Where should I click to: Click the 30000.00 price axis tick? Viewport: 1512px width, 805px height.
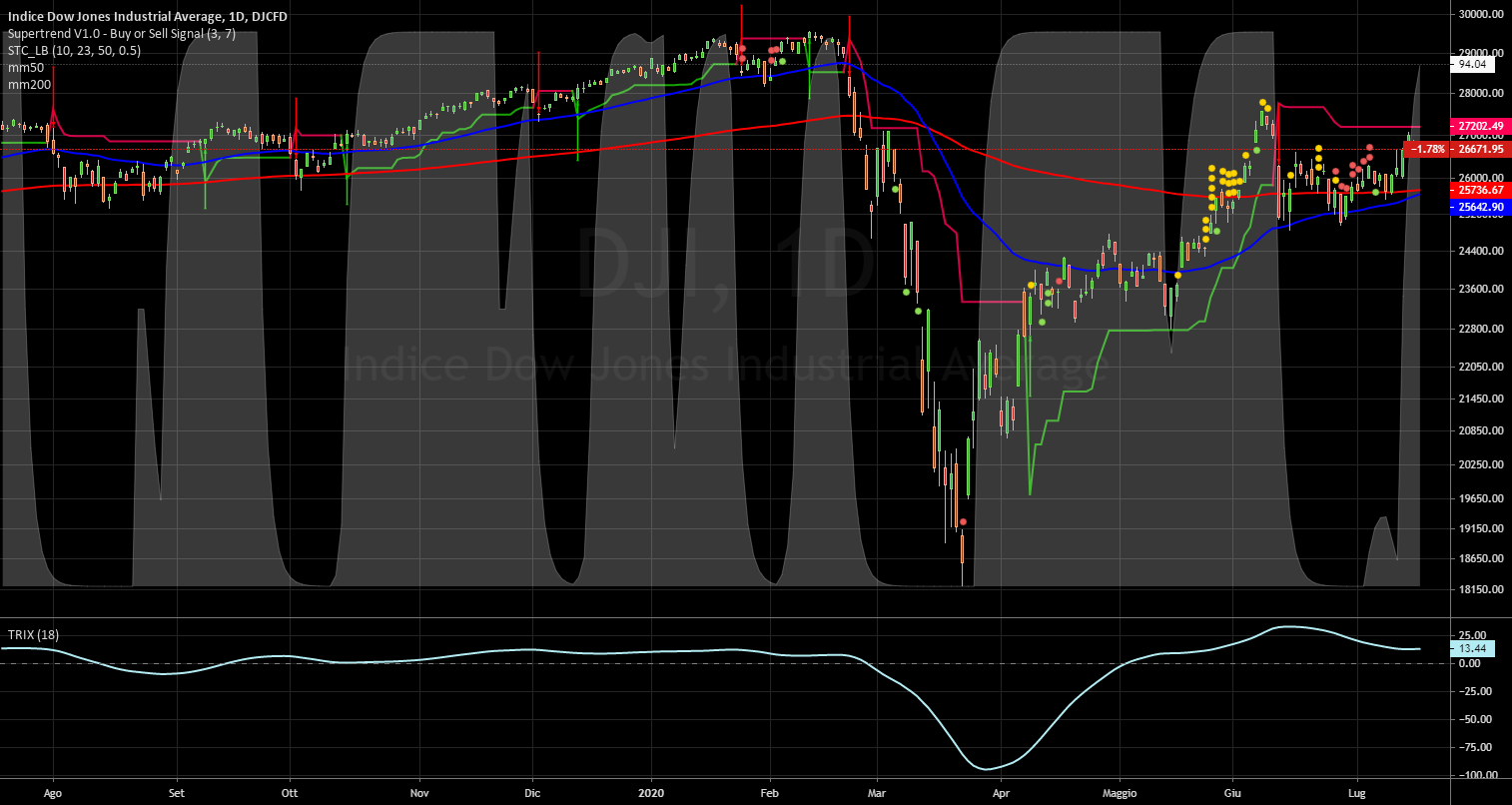point(1480,14)
